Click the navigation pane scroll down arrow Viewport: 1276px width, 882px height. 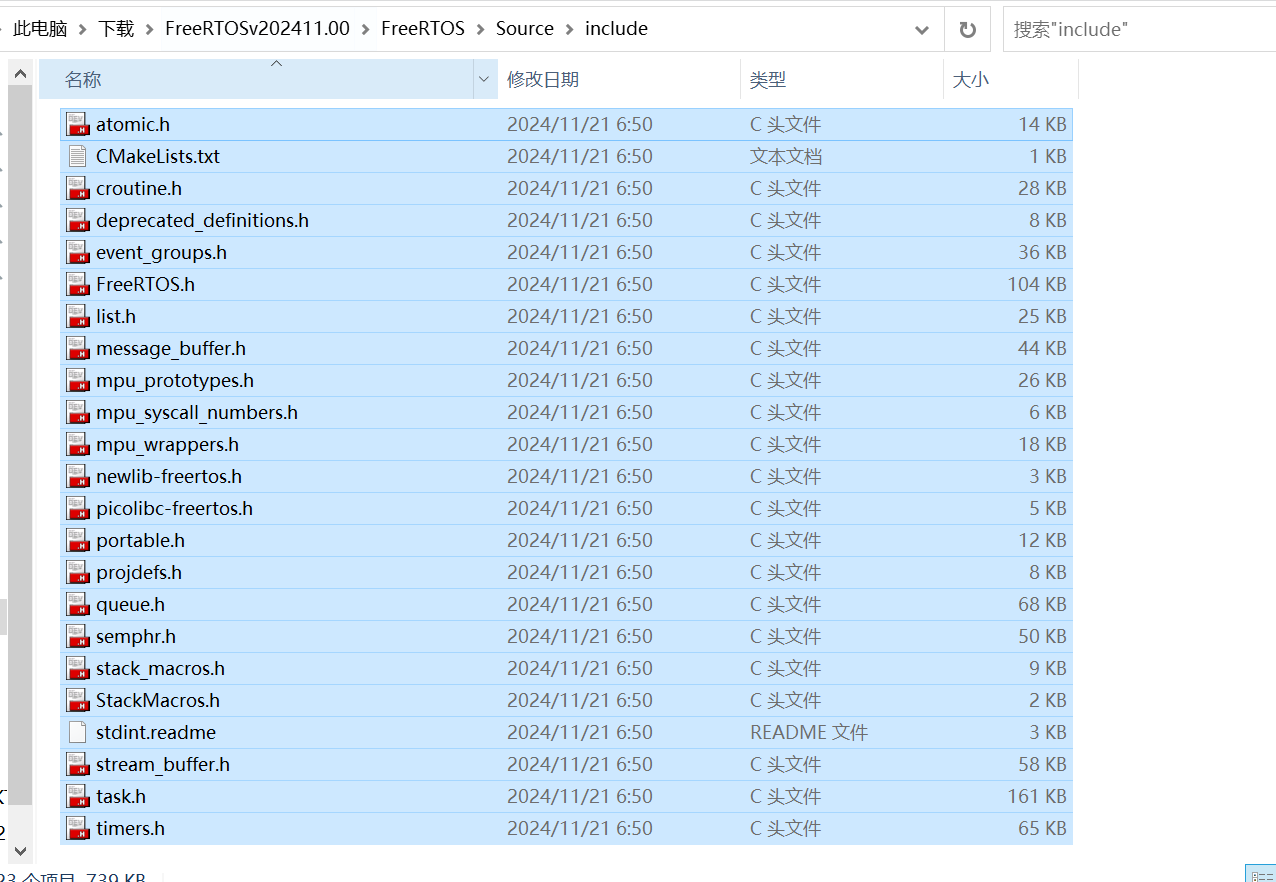[20, 851]
